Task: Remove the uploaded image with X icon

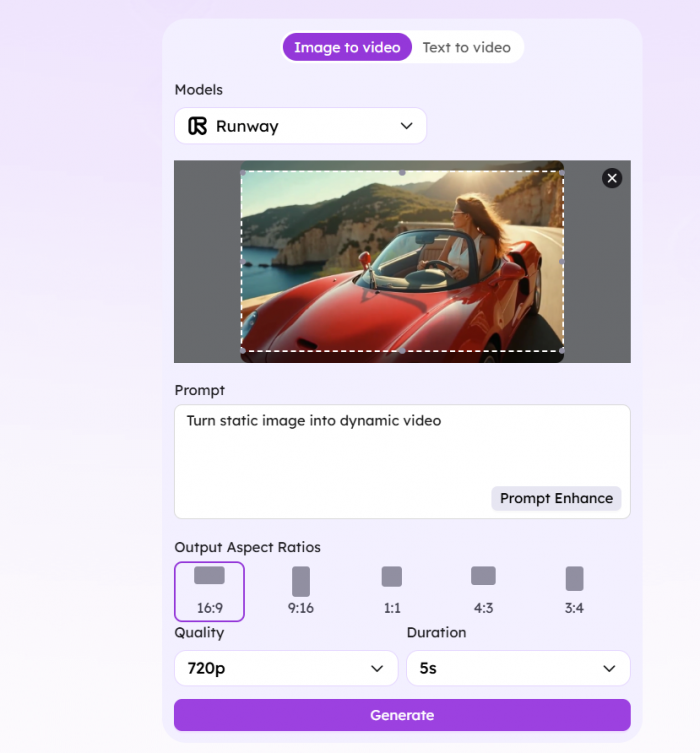Action: tap(612, 178)
